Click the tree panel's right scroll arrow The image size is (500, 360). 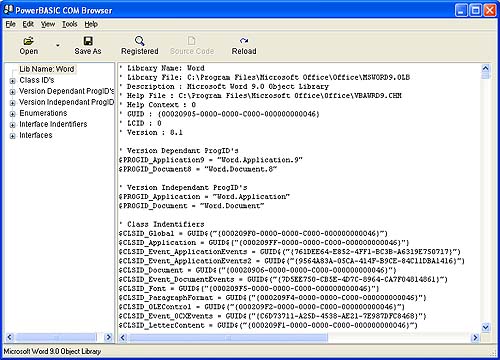coord(108,337)
